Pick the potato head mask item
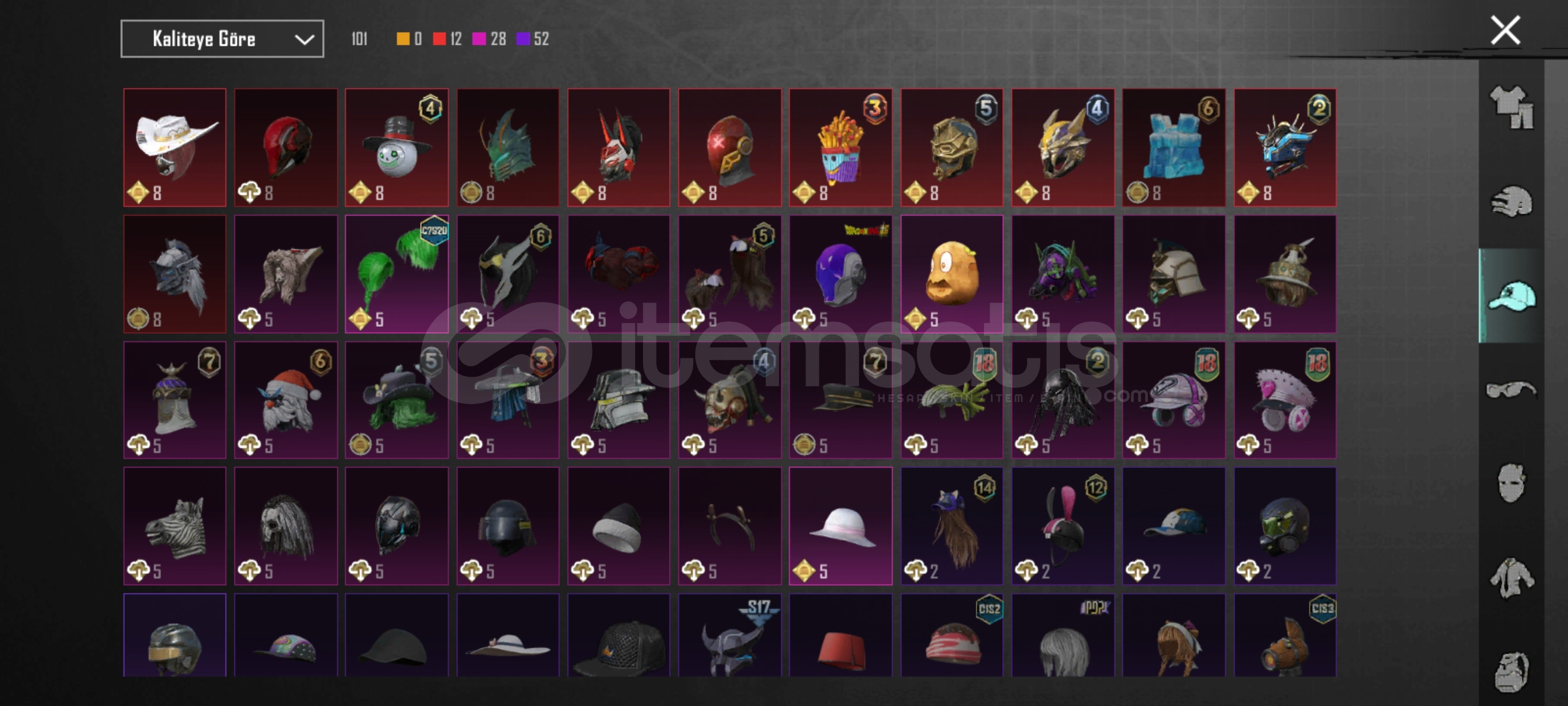This screenshot has height=706, width=1568. [952, 274]
